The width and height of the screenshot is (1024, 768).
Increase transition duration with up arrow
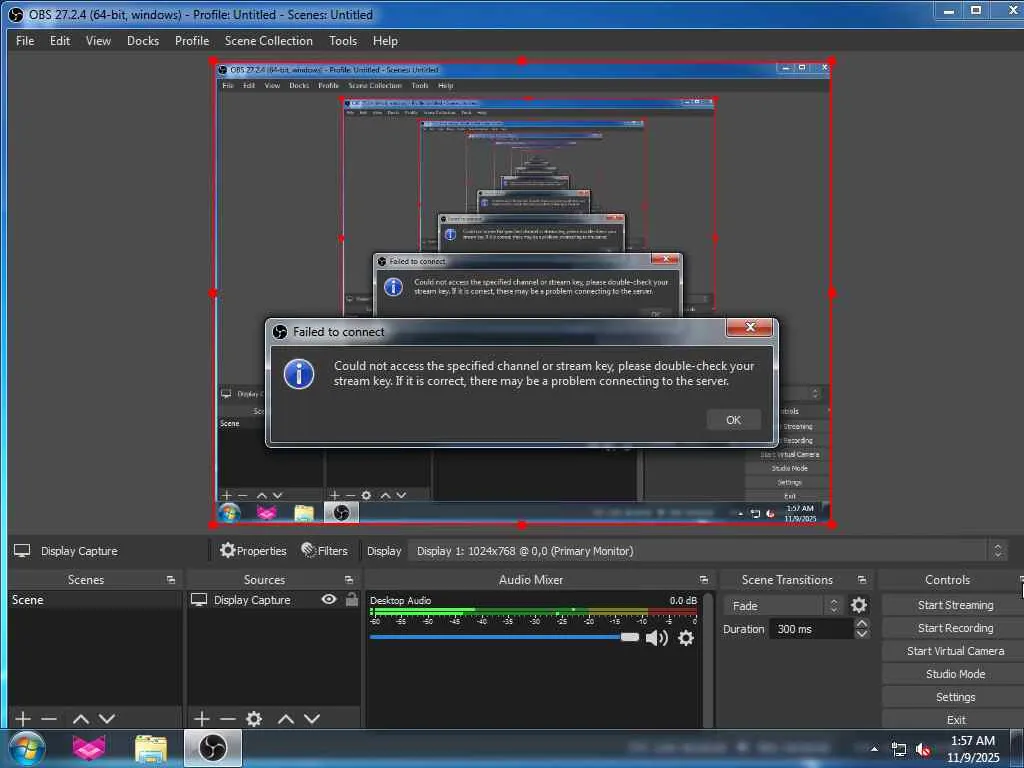coord(862,624)
